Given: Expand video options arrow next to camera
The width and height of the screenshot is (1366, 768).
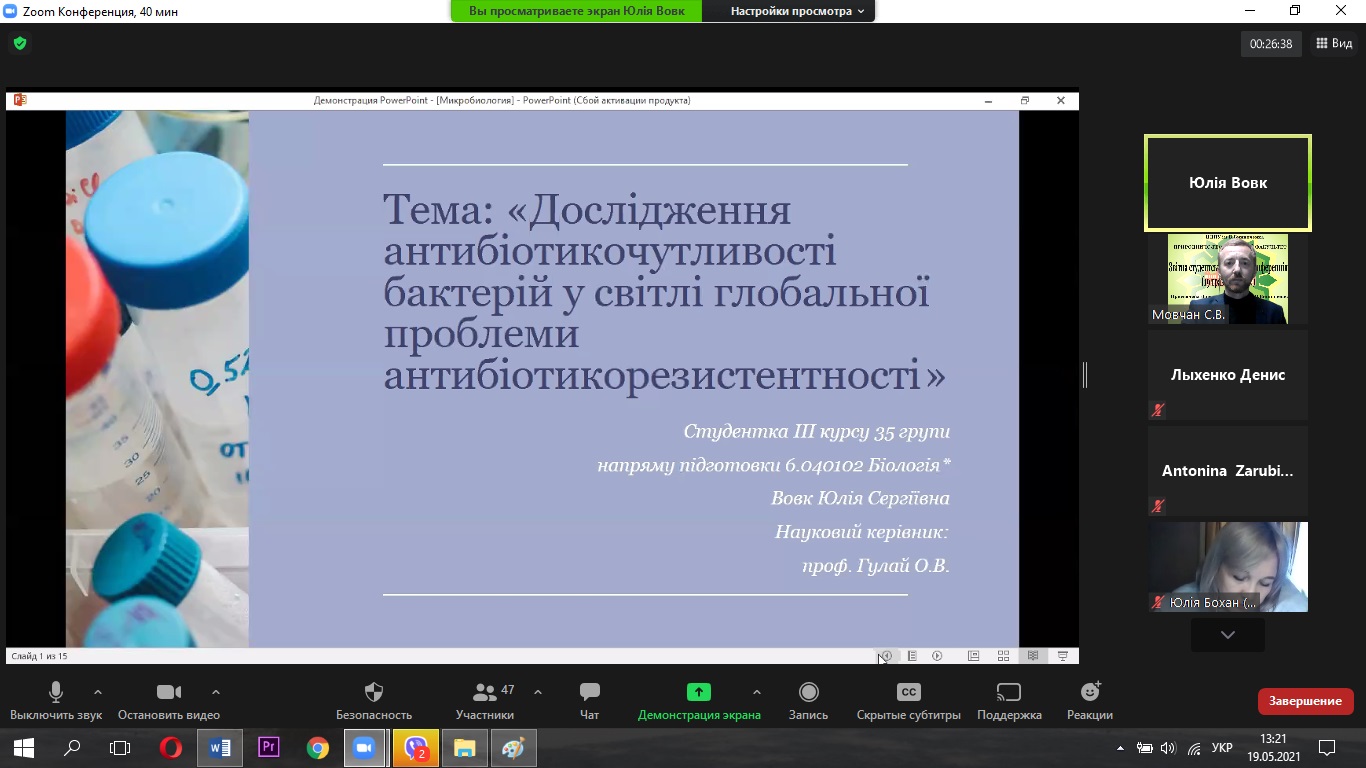Looking at the screenshot, I should pyautogui.click(x=216, y=692).
